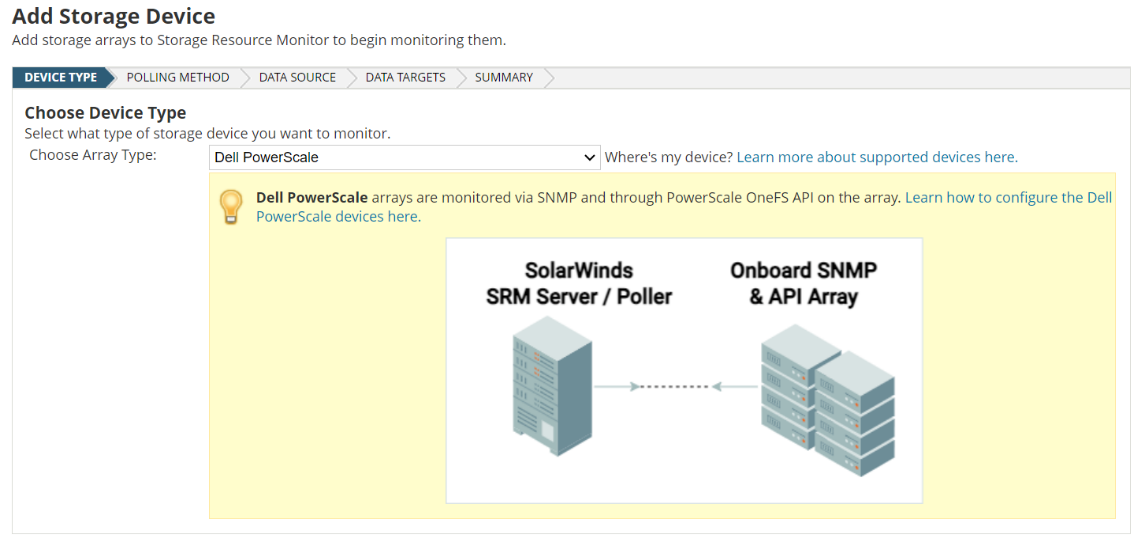Click the SolarWinds SRM server rack image
Viewport: 1145px width, 546px height.
551,387
